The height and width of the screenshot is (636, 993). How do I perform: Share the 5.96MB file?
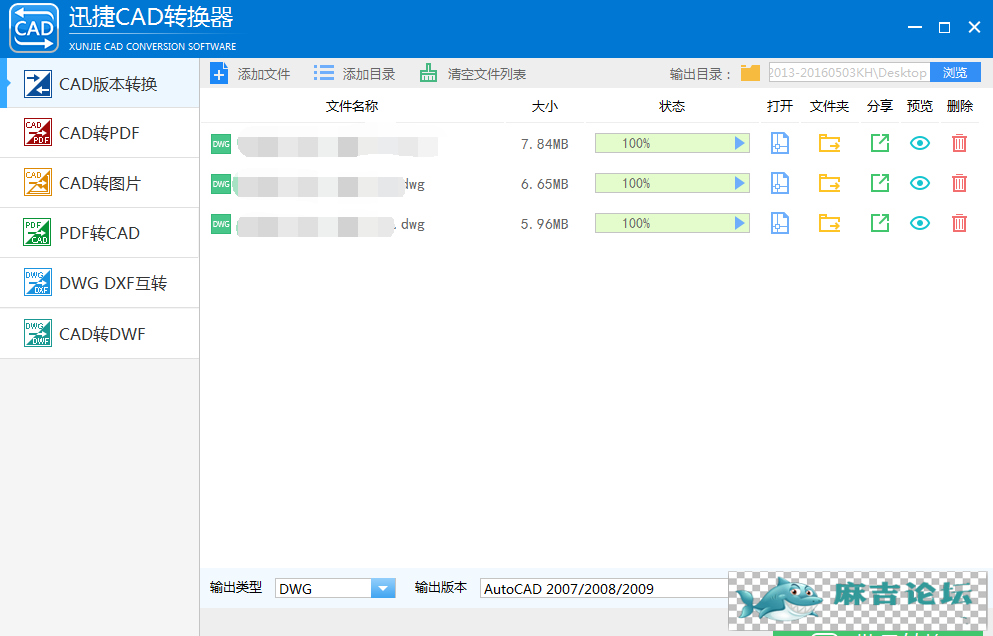(x=880, y=223)
